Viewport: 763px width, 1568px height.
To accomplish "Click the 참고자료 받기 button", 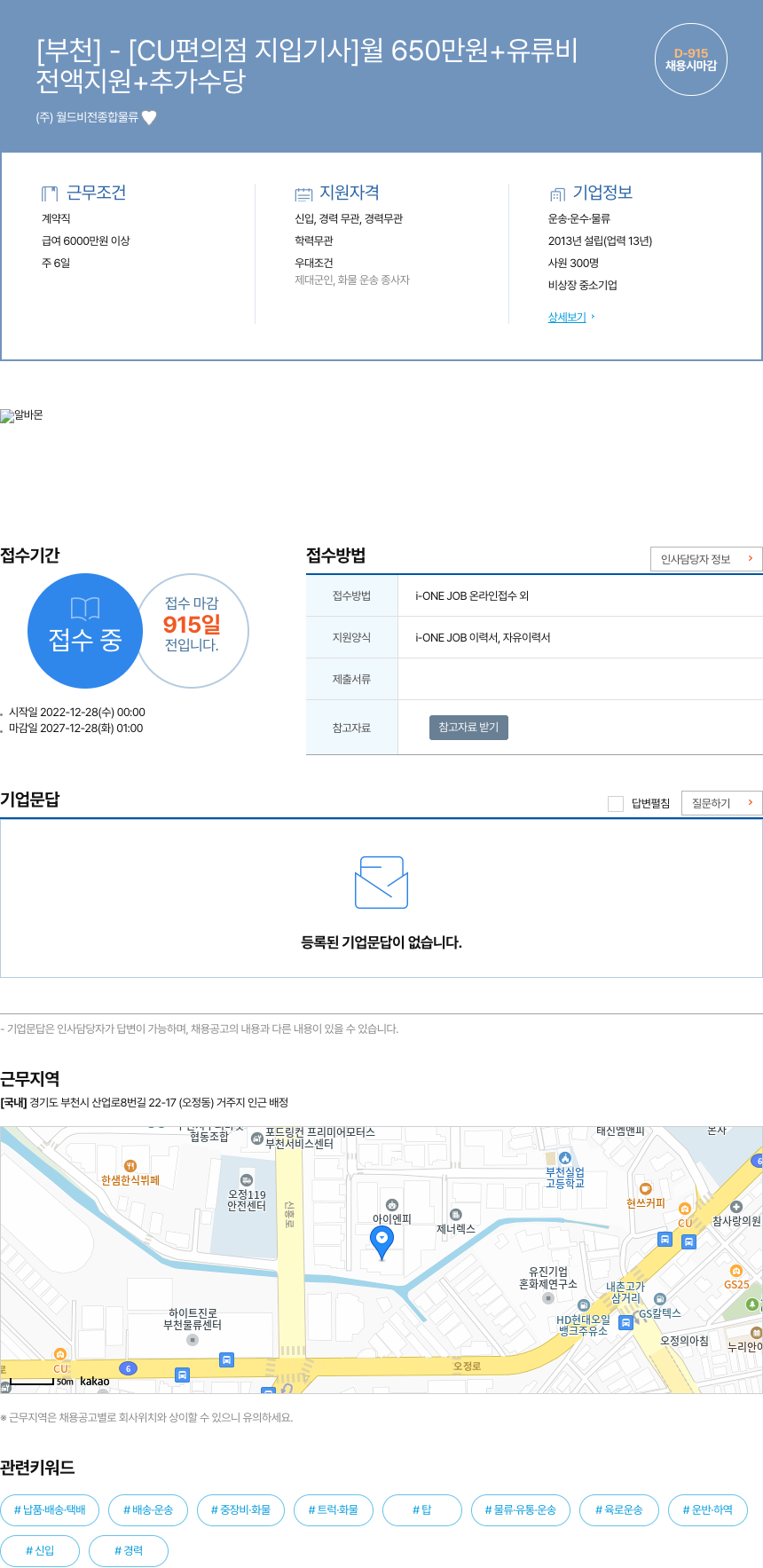I will (468, 727).
